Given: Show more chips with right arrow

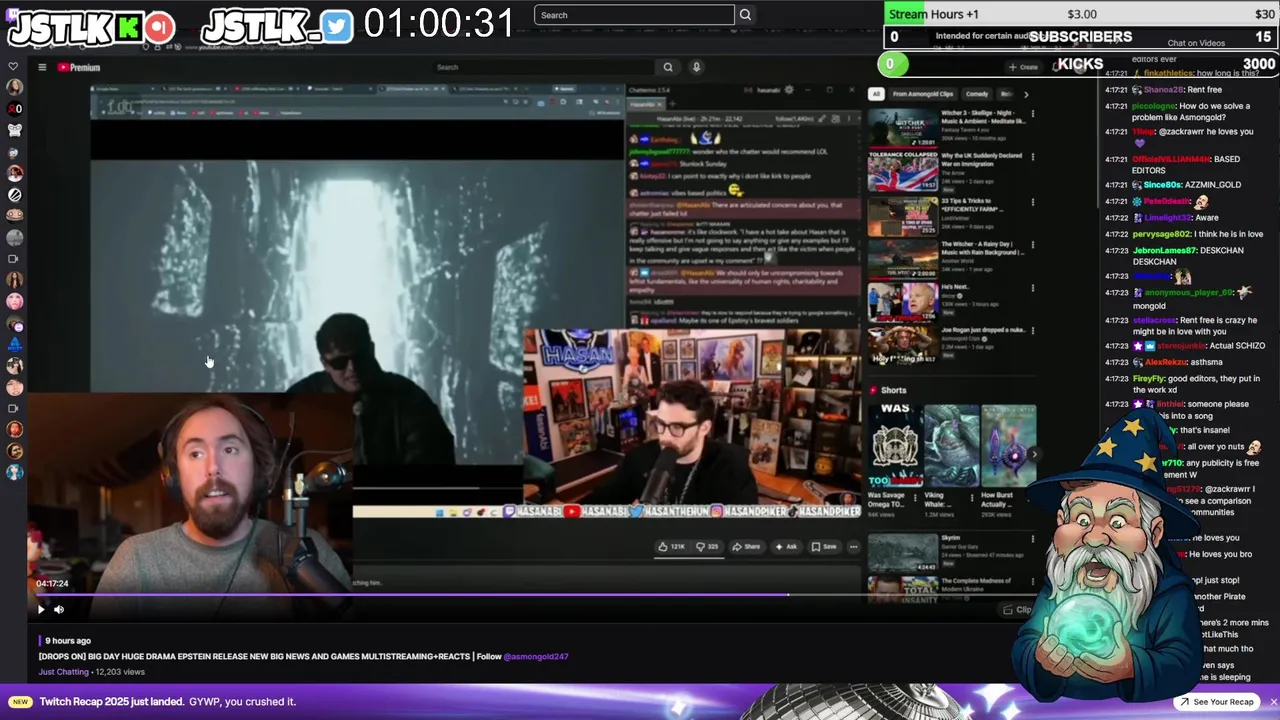Looking at the screenshot, I should [x=1025, y=94].
